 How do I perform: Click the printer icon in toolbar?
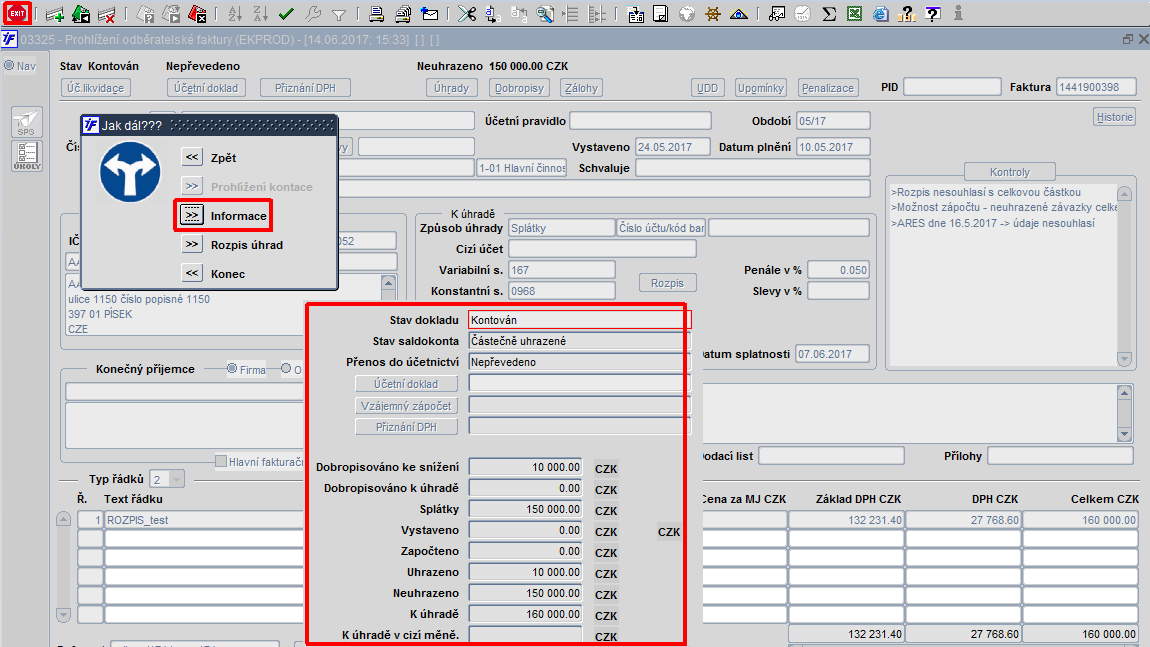[376, 14]
